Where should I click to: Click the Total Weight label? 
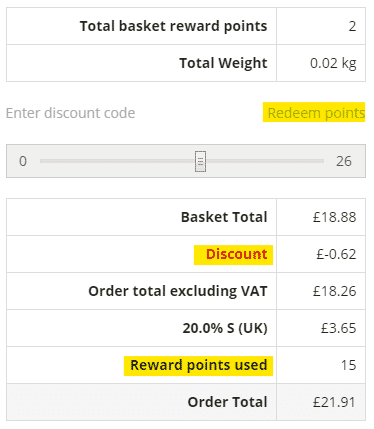[223, 63]
